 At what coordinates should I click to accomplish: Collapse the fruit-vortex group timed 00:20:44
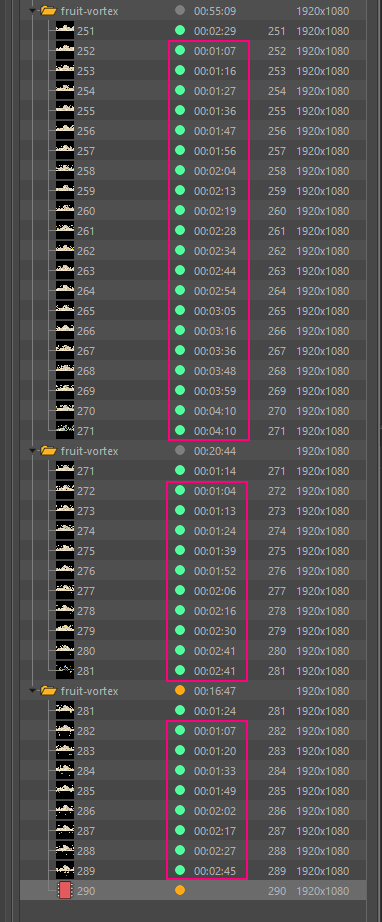[33, 450]
